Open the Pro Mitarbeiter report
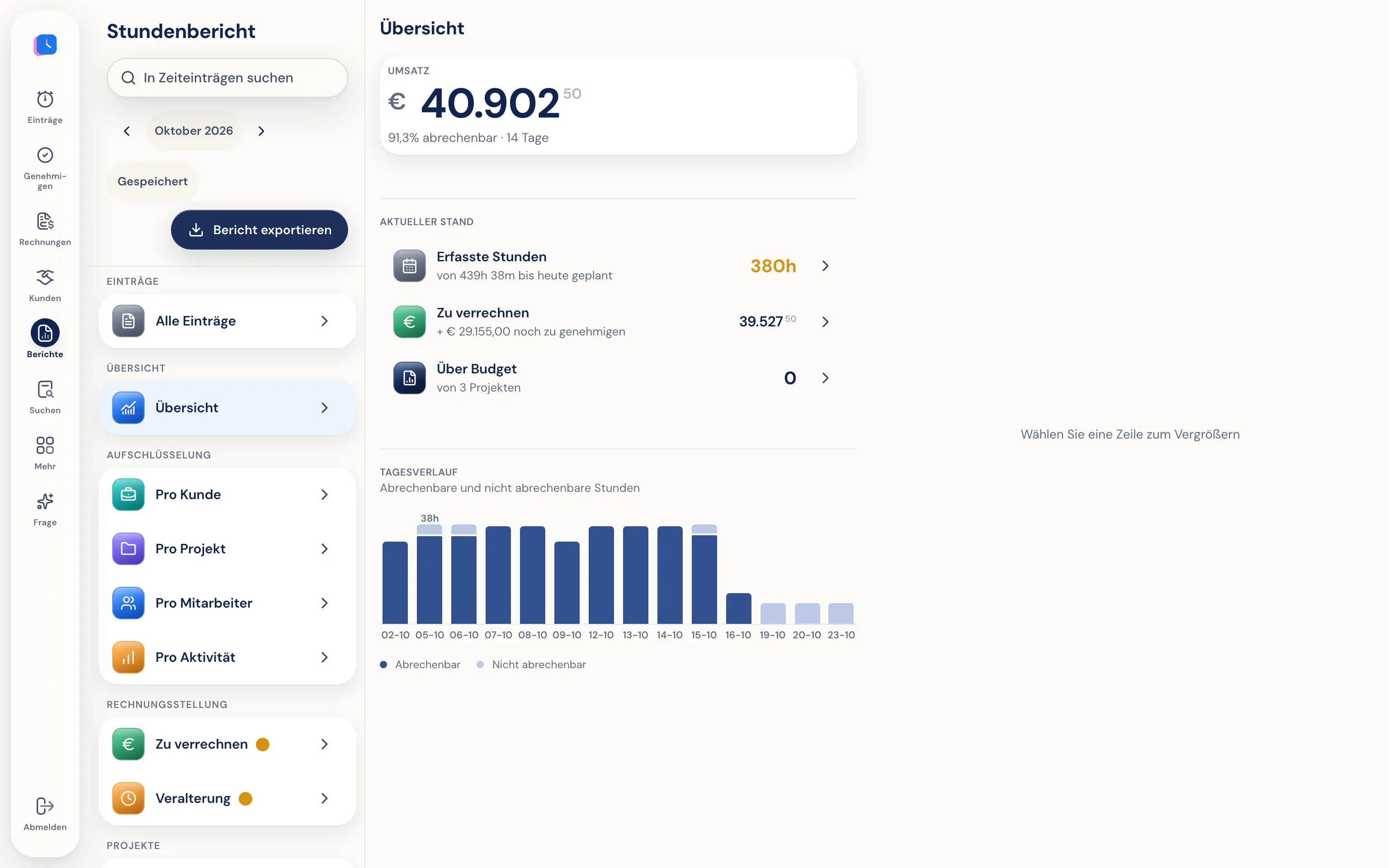 pyautogui.click(x=227, y=603)
